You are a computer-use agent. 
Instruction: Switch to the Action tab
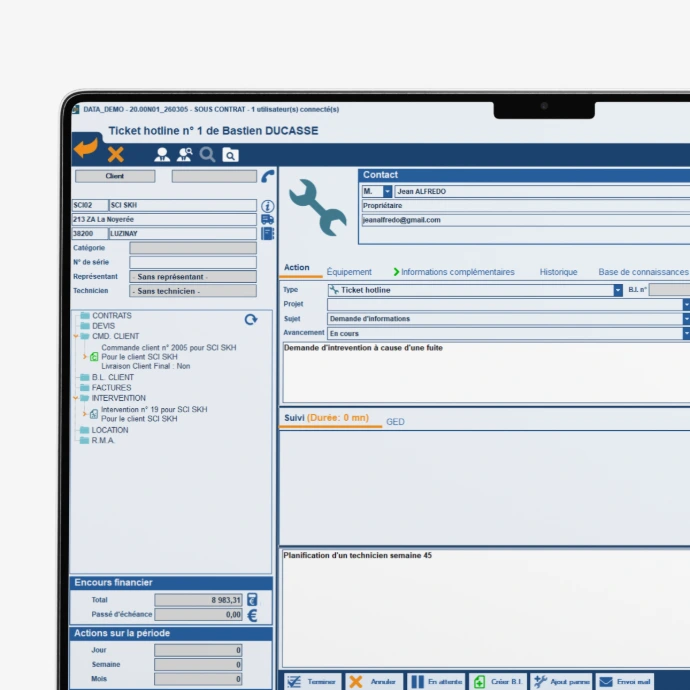point(297,268)
